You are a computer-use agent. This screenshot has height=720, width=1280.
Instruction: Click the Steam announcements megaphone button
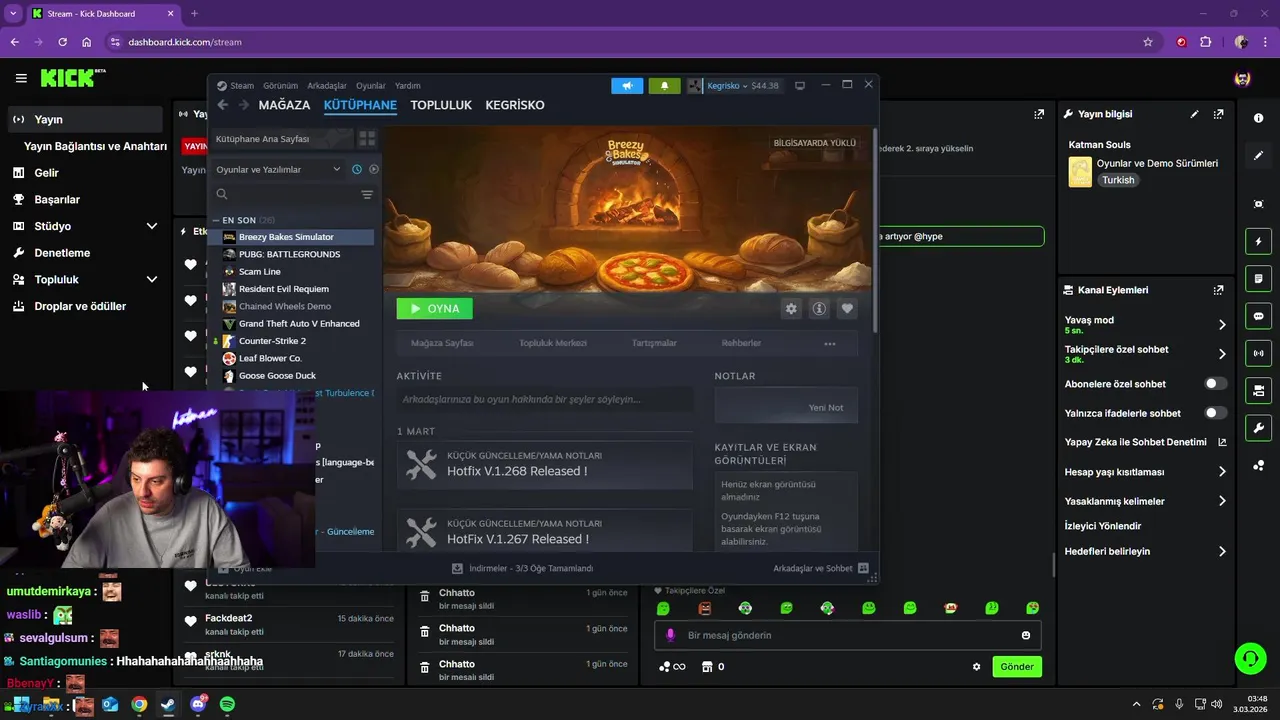pos(627,86)
